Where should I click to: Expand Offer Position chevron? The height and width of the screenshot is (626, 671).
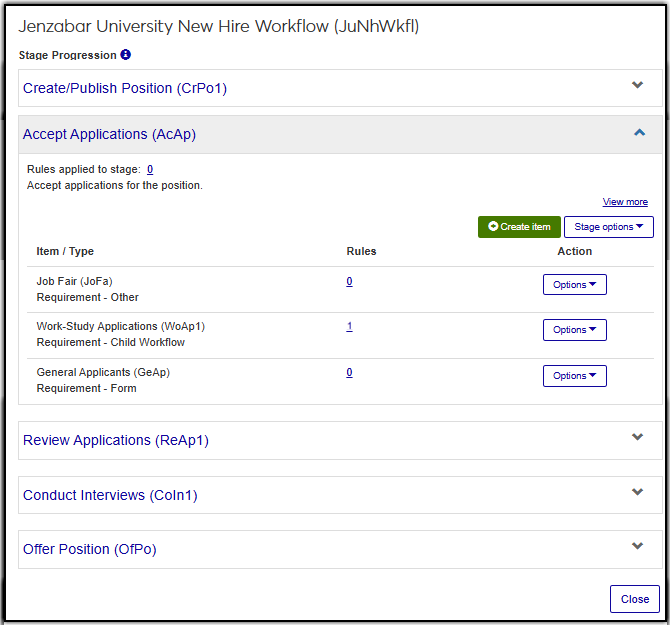[637, 546]
